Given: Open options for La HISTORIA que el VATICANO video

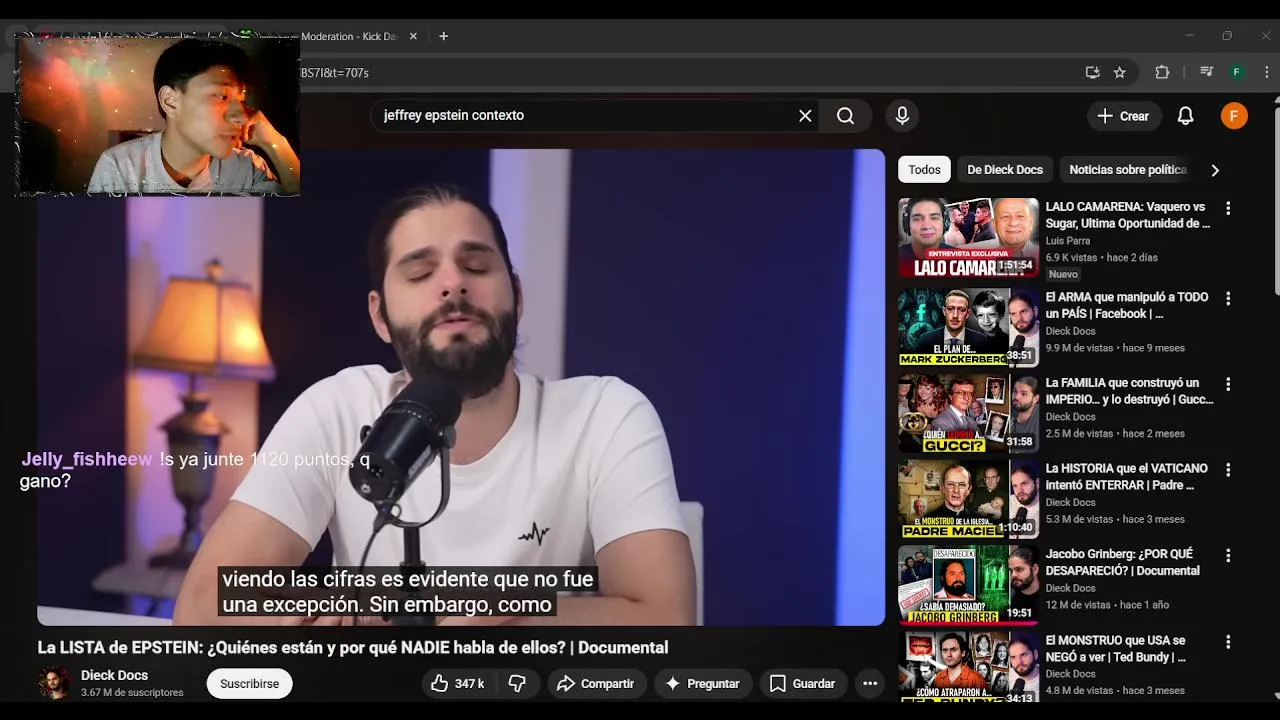Looking at the screenshot, I should coord(1228,470).
